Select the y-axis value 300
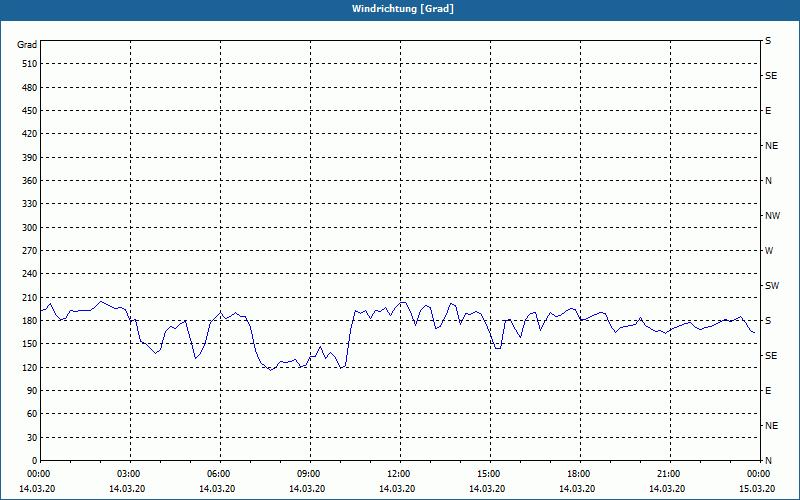Screen dimensions: 800x500 30,228
